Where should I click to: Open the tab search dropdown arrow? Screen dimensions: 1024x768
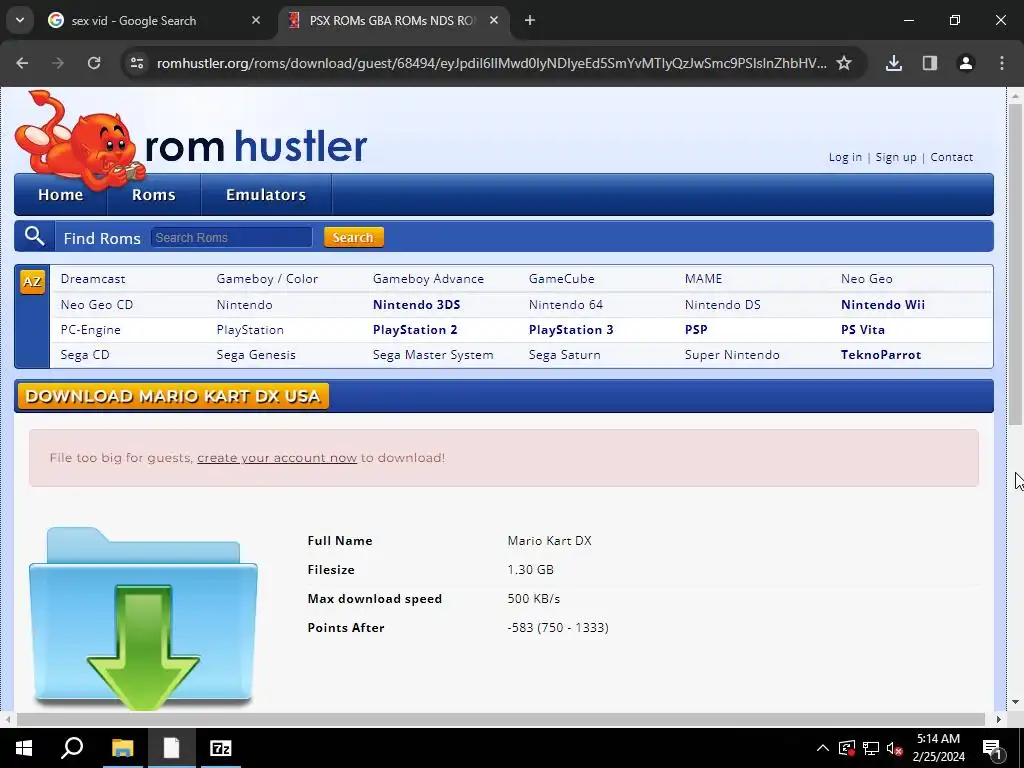(20, 20)
